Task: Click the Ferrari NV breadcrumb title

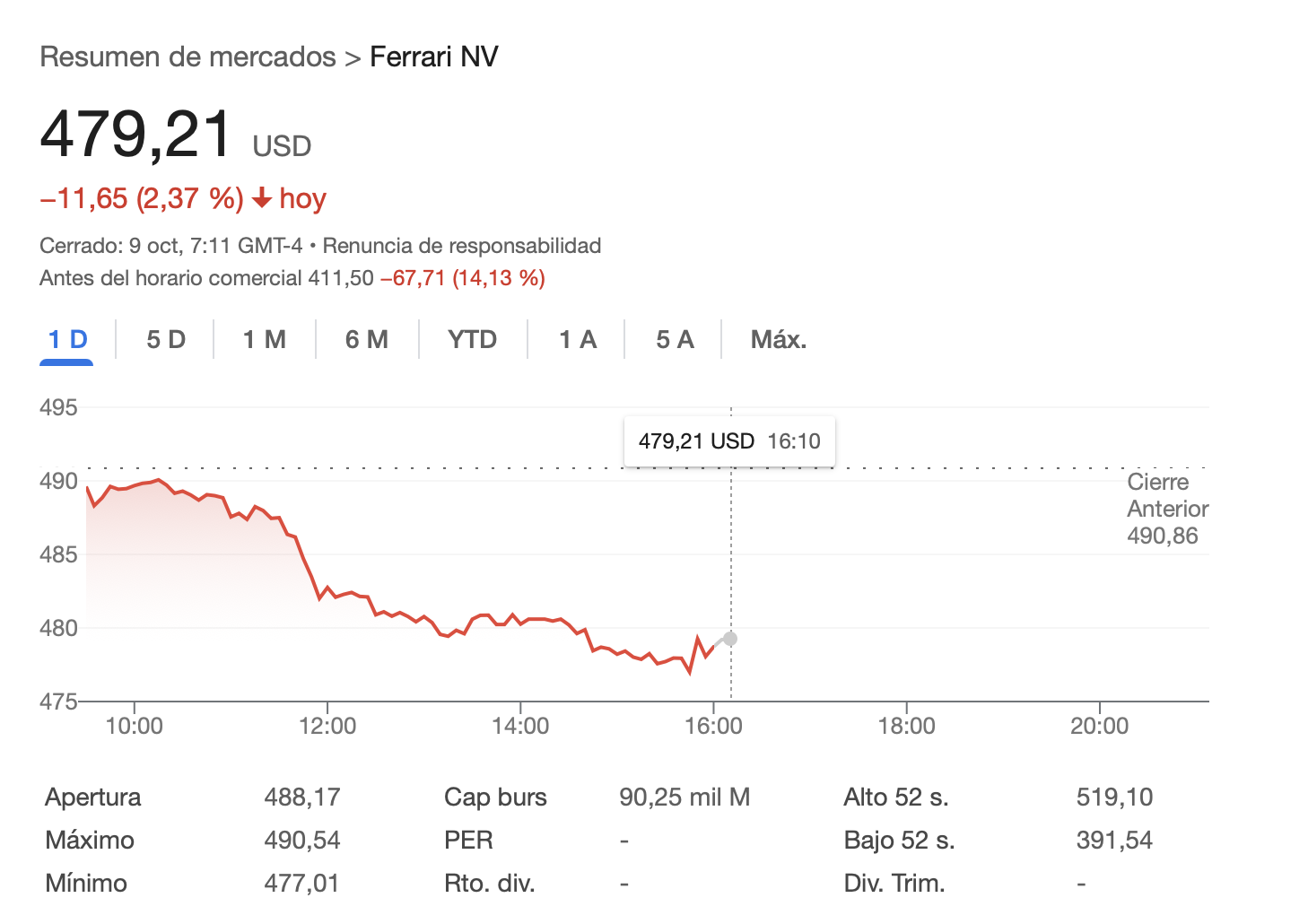Action: (x=433, y=57)
